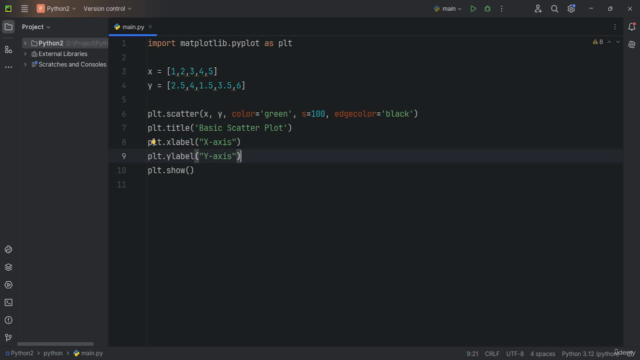Click intention bulb on line 8

(153, 142)
